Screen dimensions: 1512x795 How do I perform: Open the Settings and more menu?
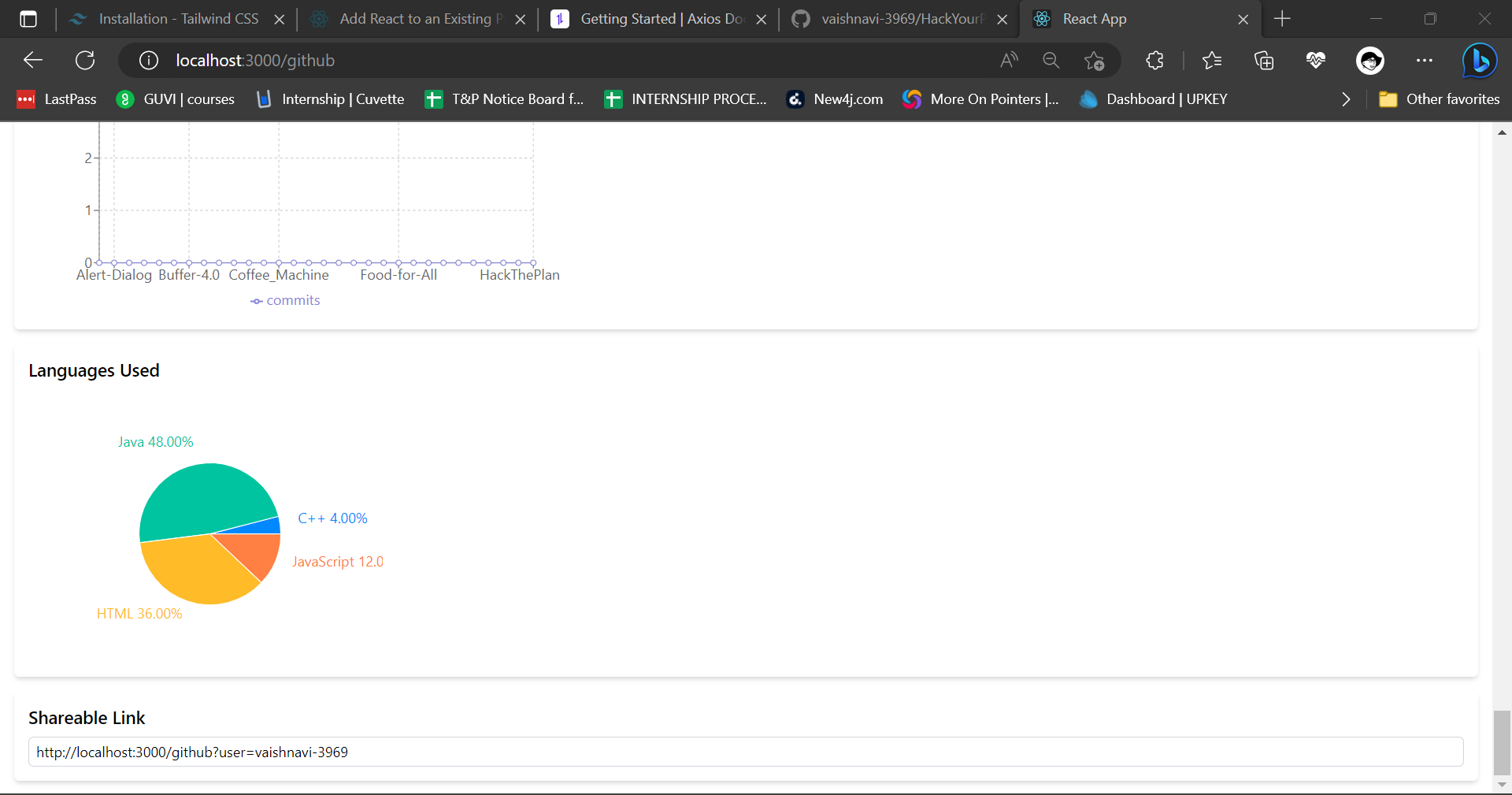pos(1425,60)
